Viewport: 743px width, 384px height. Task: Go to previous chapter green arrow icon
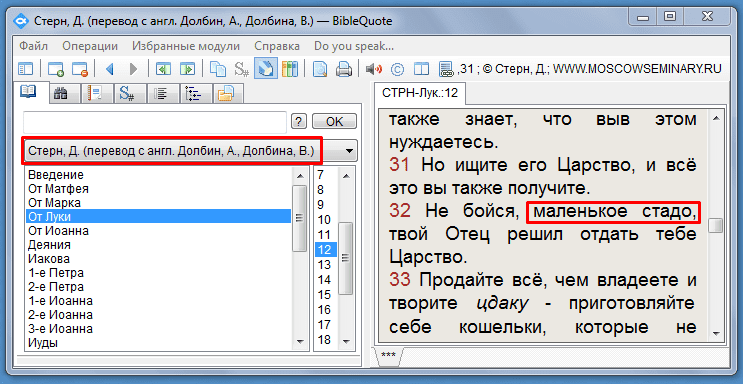[163, 69]
